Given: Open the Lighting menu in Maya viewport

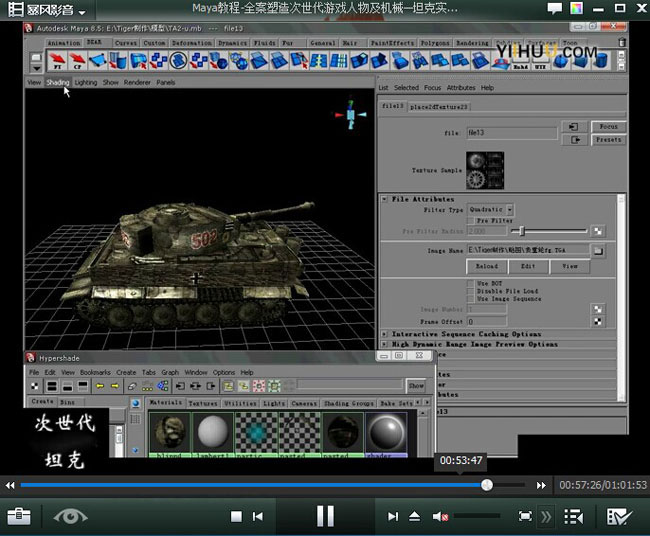Looking at the screenshot, I should [x=86, y=82].
